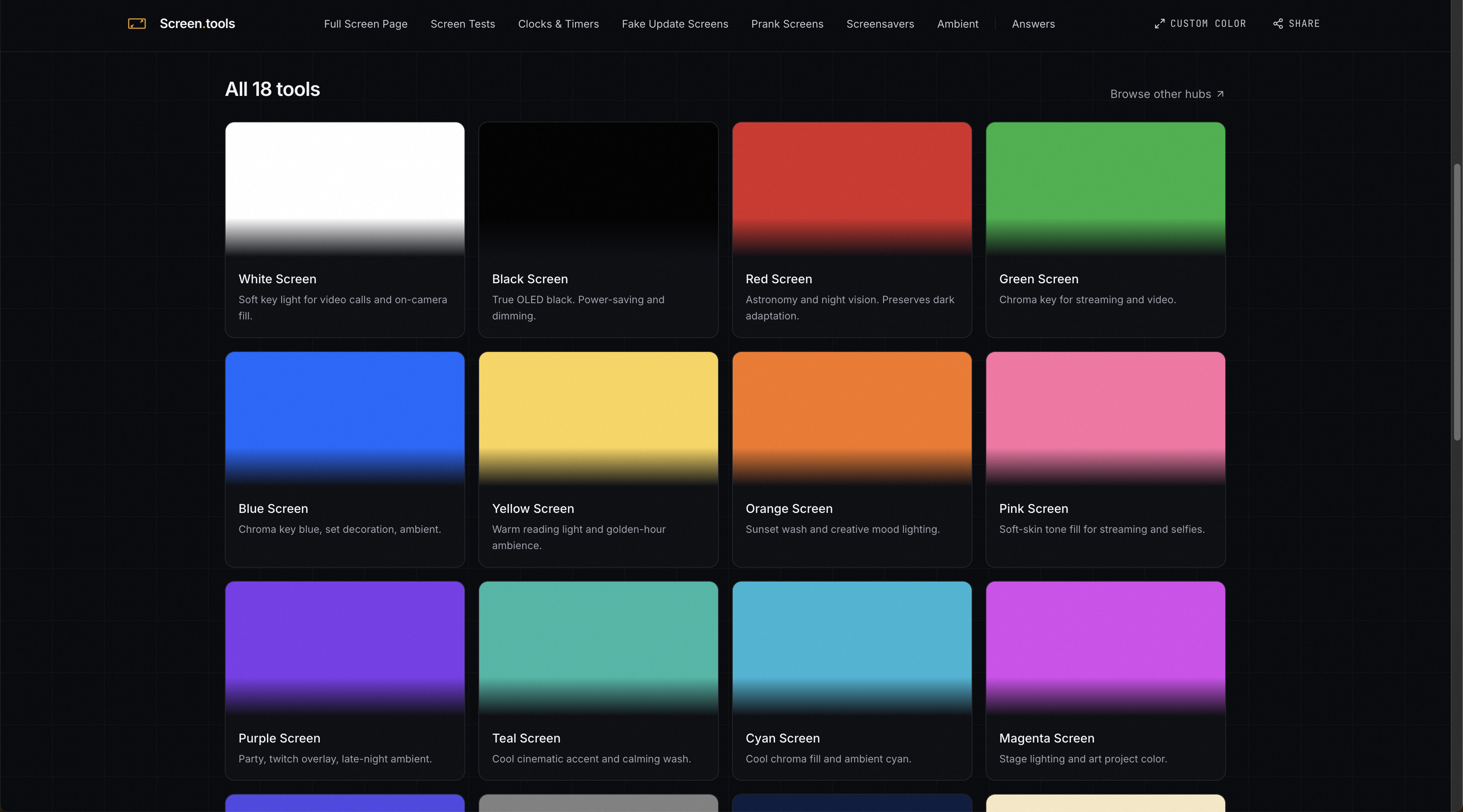Image resolution: width=1463 pixels, height=812 pixels.
Task: Click 'Soft-skin tone fill for streaming' text
Action: [1102, 529]
